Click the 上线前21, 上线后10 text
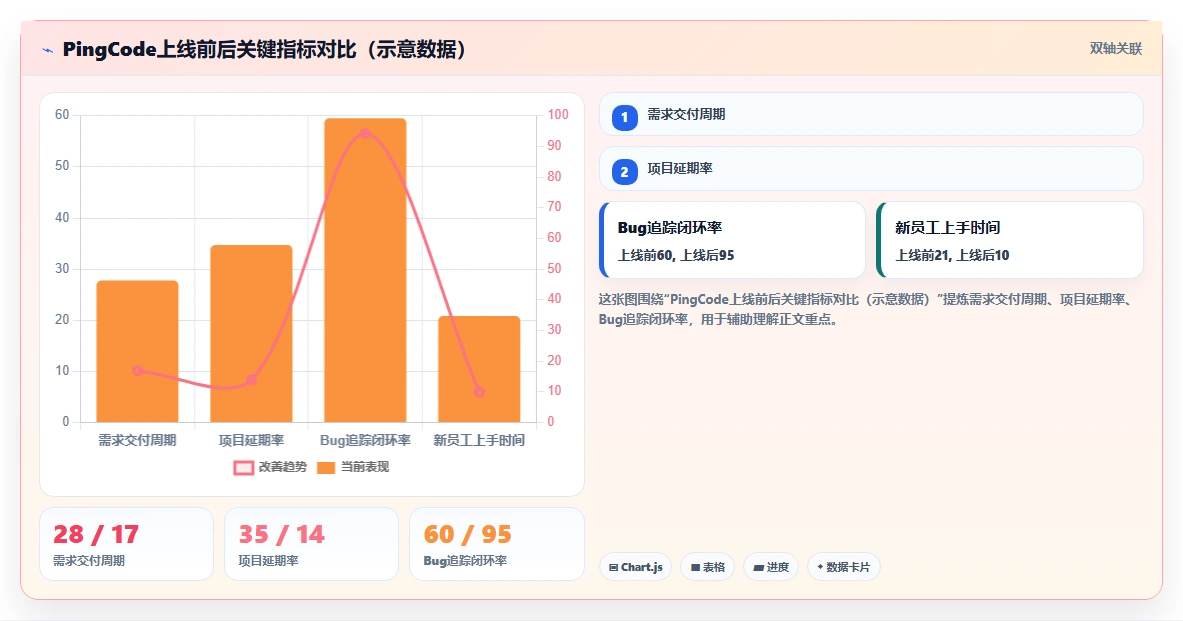Image resolution: width=1183 pixels, height=621 pixels. tap(952, 255)
